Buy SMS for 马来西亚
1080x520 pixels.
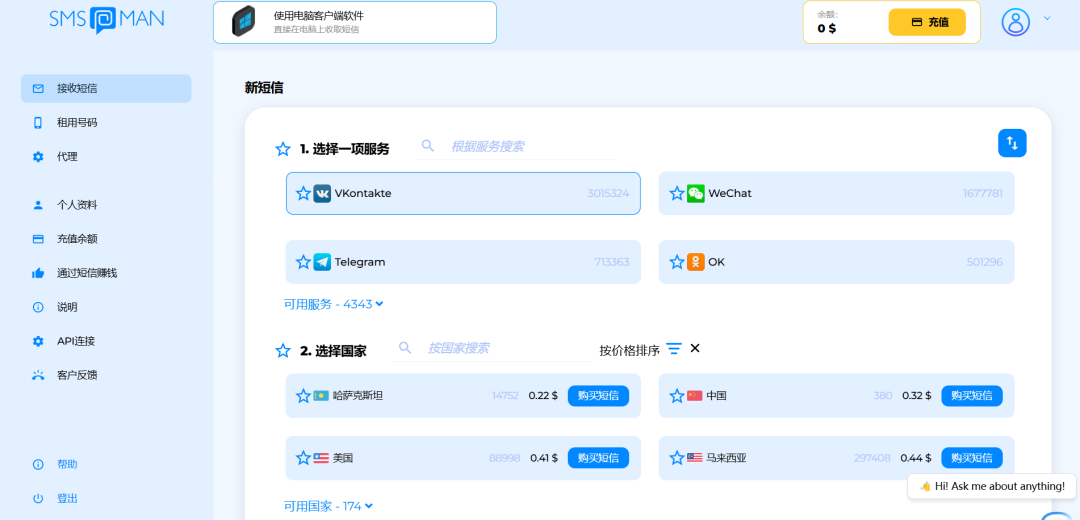click(x=972, y=457)
